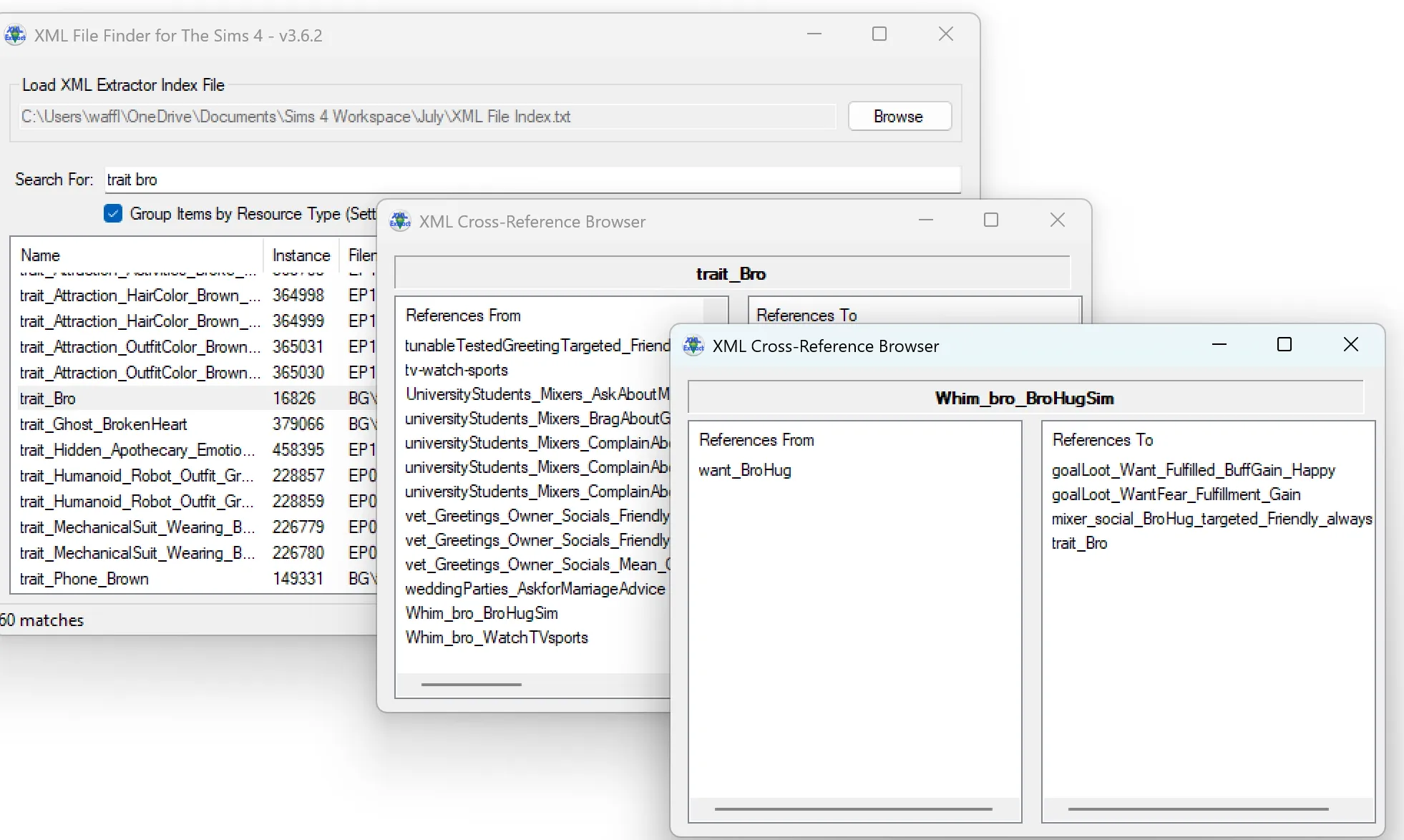Select tv-watch-sports in References From list

click(456, 370)
